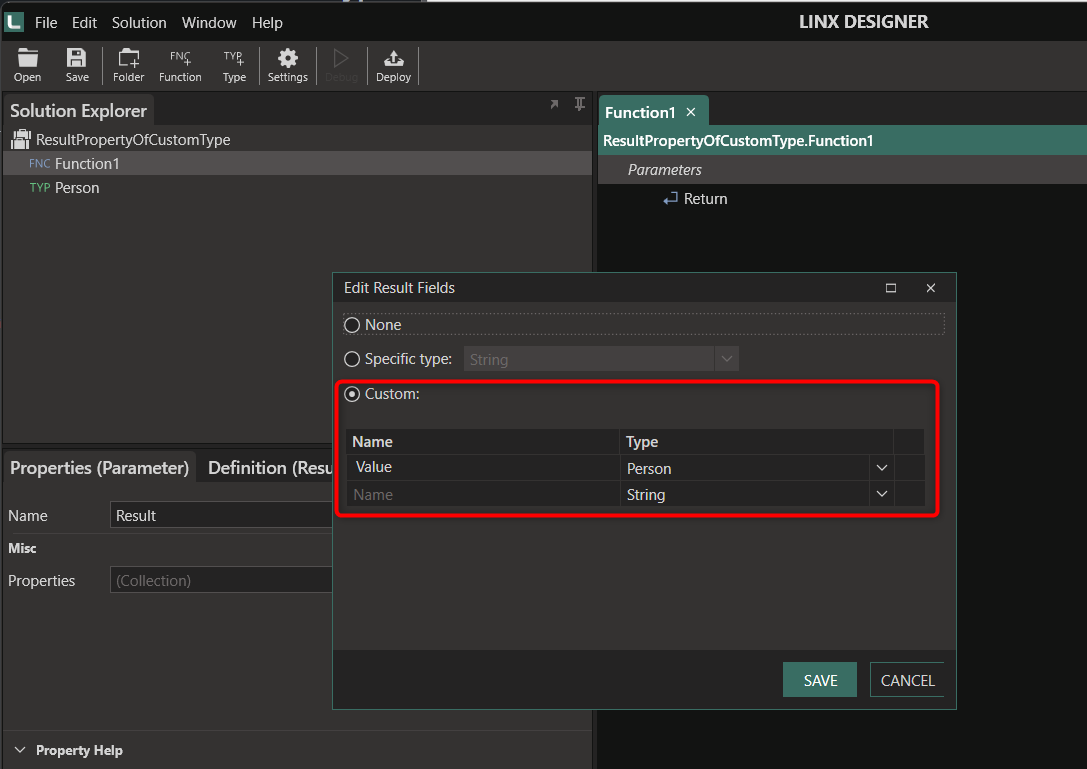Close the Function1 tab
Screen dimensions: 1087x769
(690, 112)
